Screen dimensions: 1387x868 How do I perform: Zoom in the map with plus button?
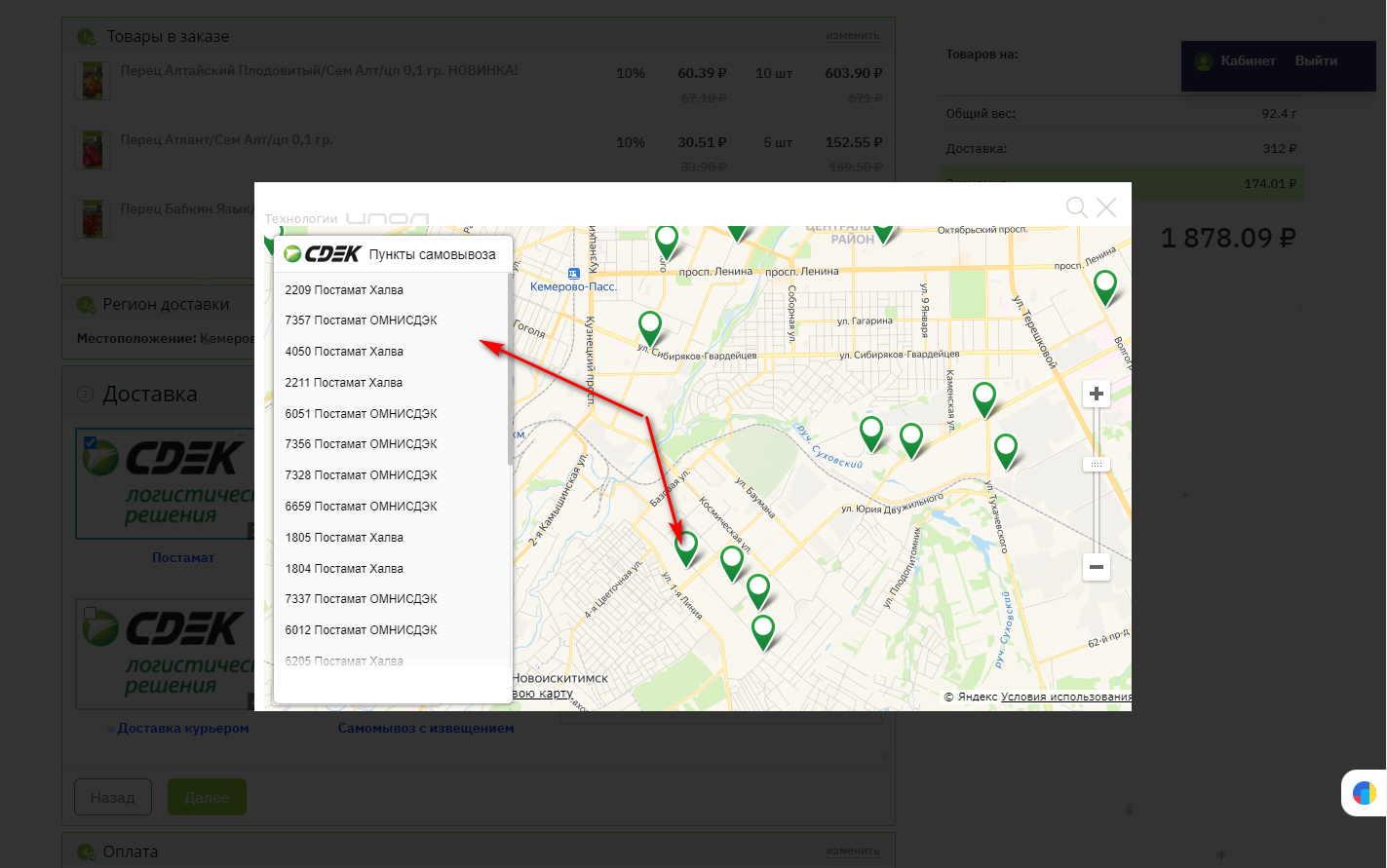[1097, 394]
